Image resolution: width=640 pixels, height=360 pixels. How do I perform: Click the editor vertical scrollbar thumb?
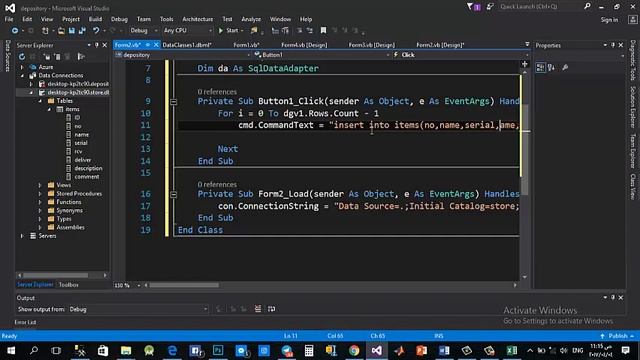[x=525, y=149]
